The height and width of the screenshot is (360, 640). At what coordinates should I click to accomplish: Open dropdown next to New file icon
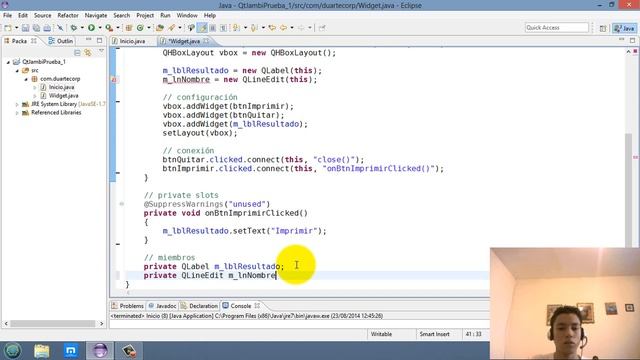[x=16, y=28]
